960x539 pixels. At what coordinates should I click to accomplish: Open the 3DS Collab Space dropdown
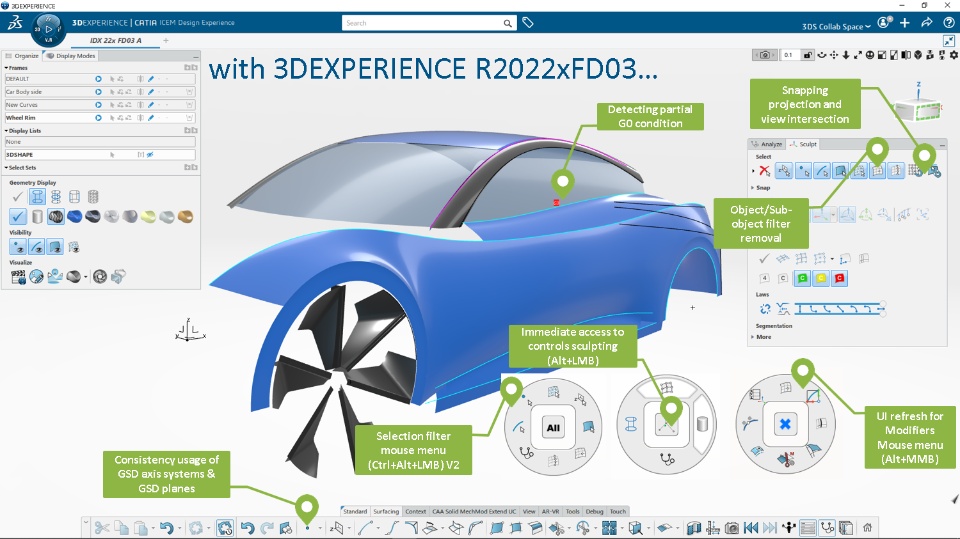pyautogui.click(x=836, y=26)
